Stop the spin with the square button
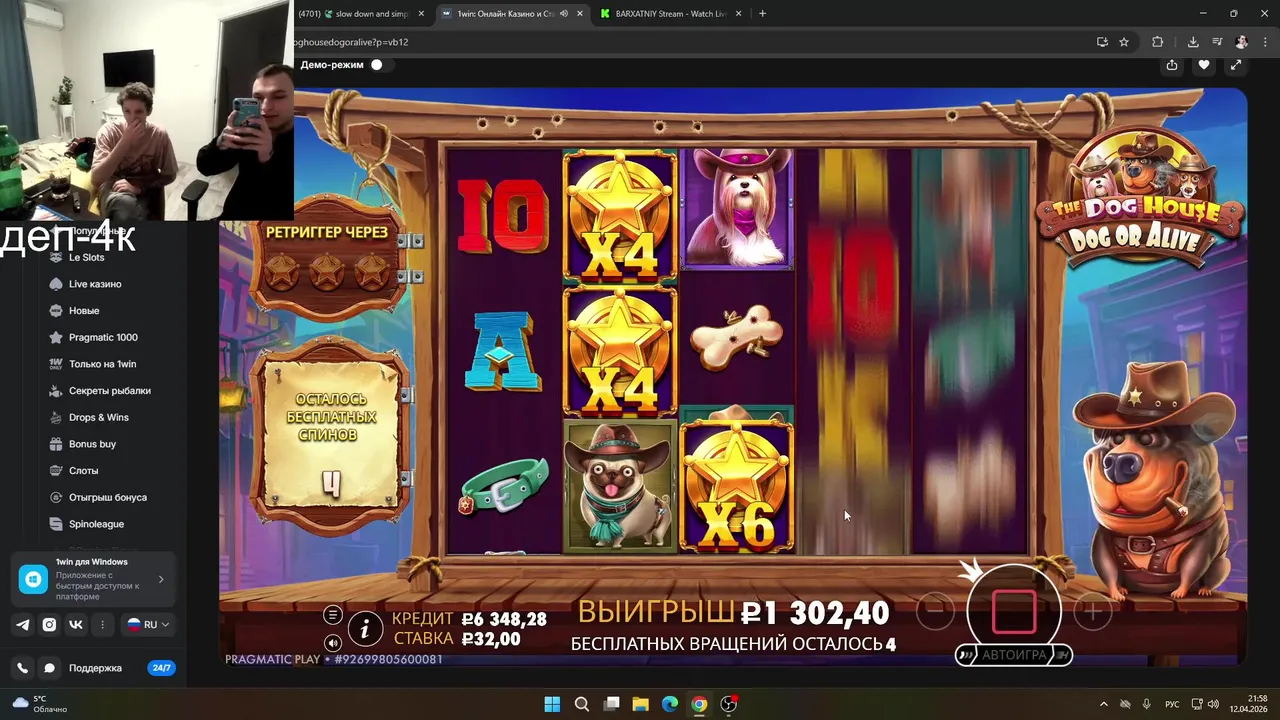Viewport: 1280px width, 720px height. click(x=1014, y=612)
